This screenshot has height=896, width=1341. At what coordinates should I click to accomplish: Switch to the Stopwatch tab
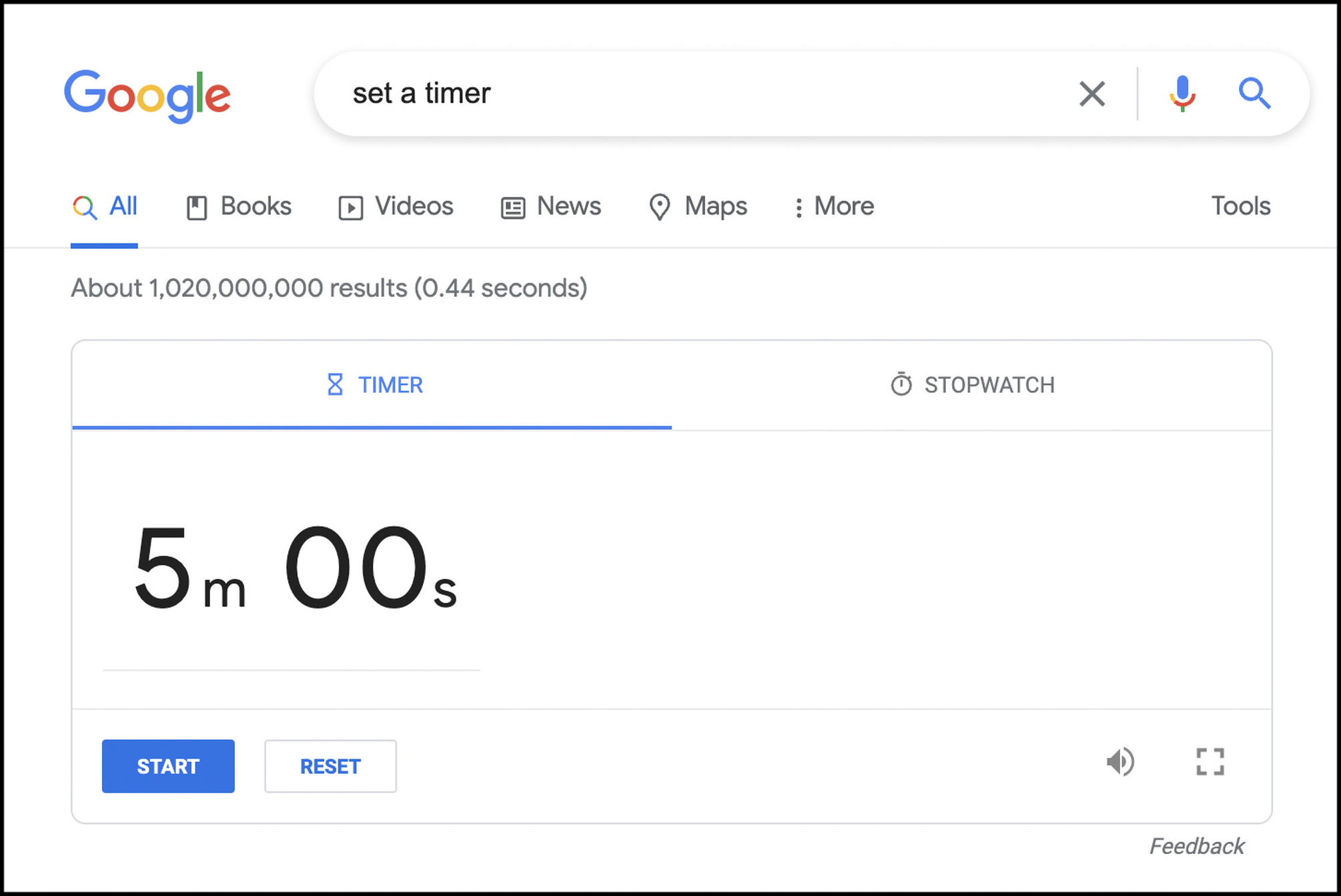[972, 385]
